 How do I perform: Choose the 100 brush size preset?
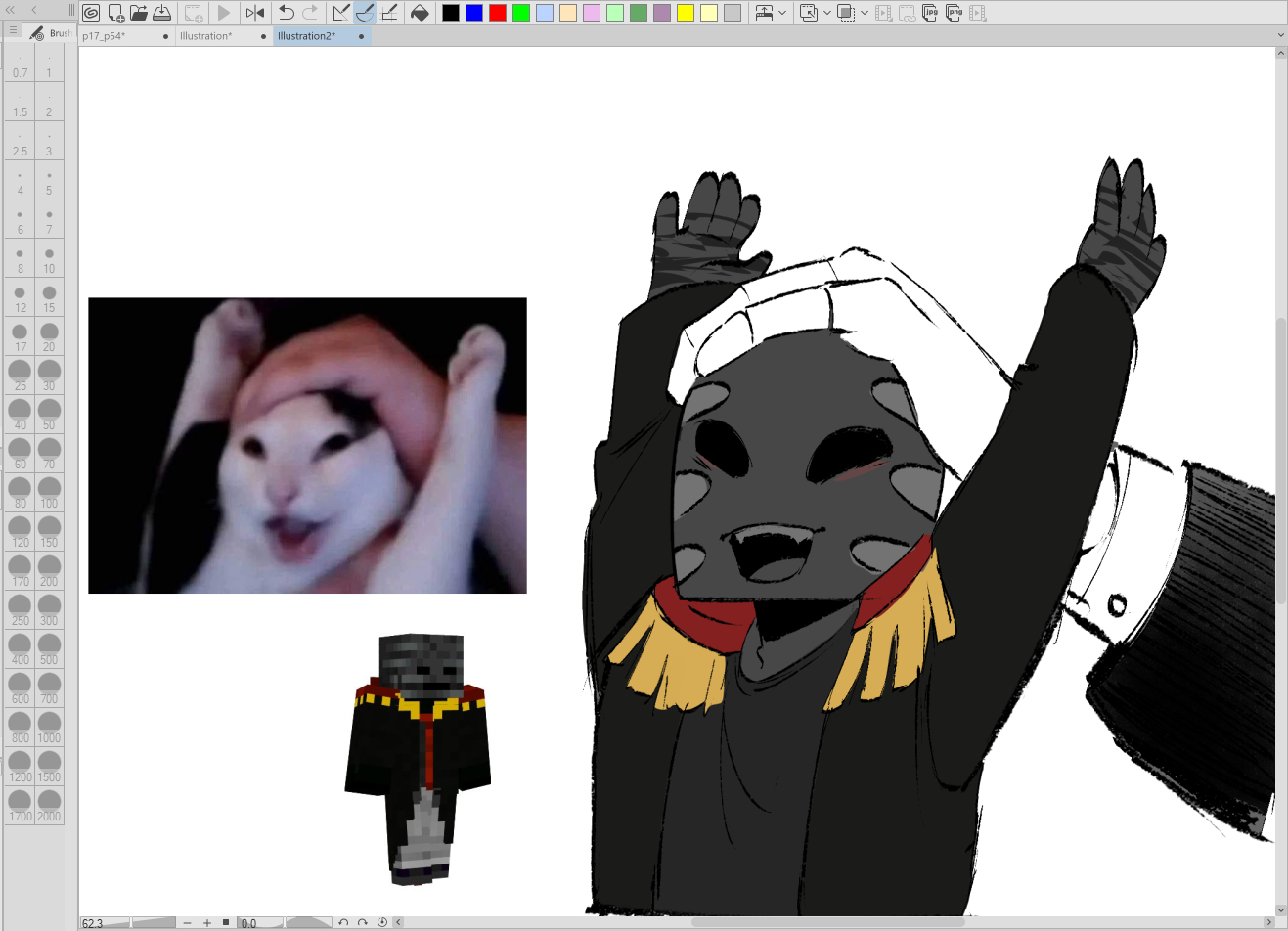tap(49, 493)
